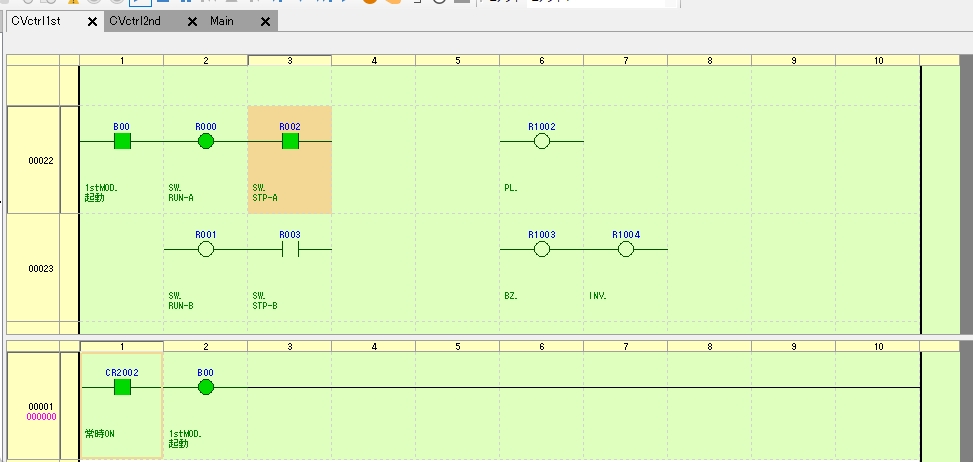Click the R1002 PL. output coil
973x462 pixels.
click(x=542, y=142)
